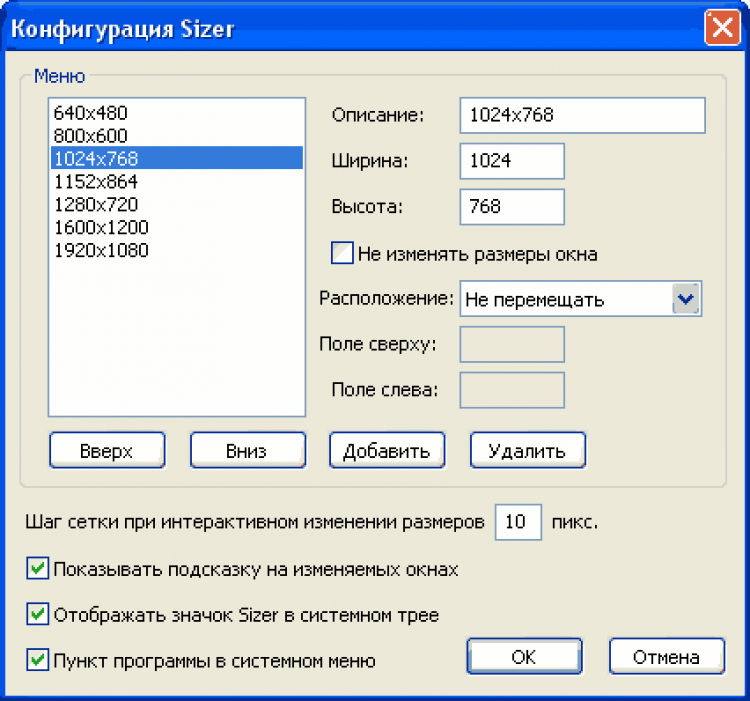Select the 1280x720 list entry
Viewport: 750px width, 701px height.
point(176,205)
